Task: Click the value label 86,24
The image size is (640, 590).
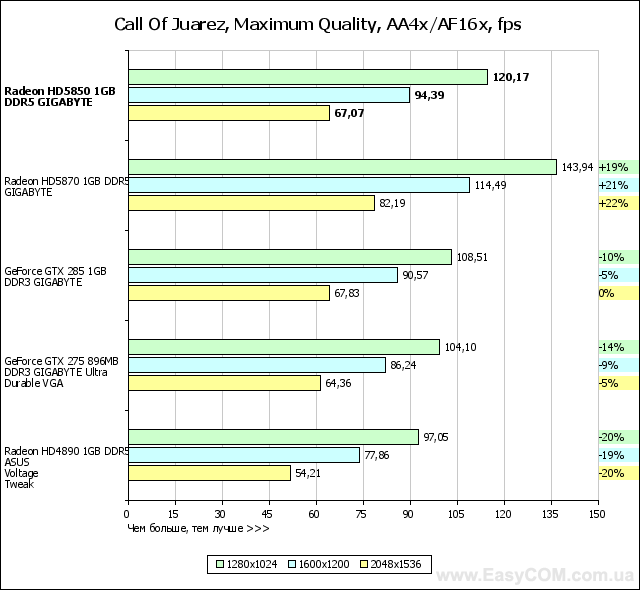Action: coord(403,365)
